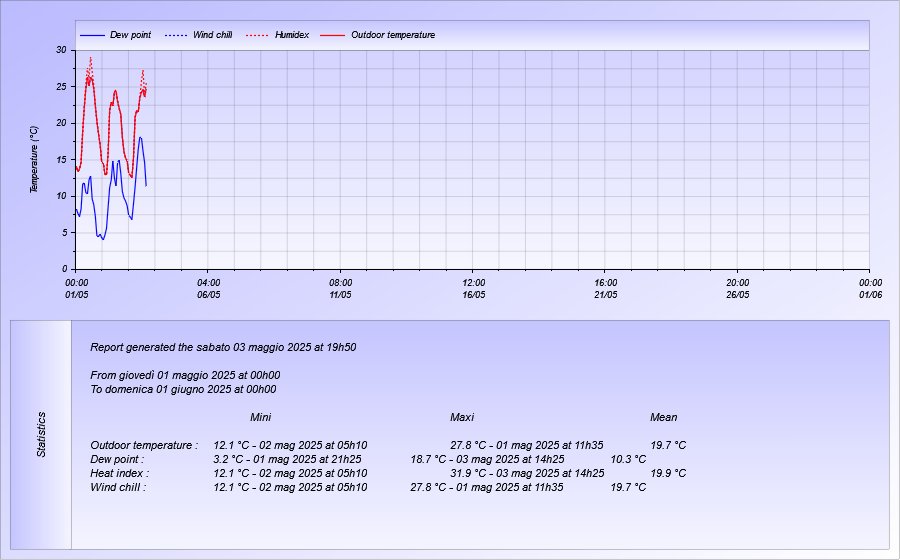Click the 08:00 11/05 time axis label
Image resolution: width=900 pixels, height=560 pixels.
(340, 289)
